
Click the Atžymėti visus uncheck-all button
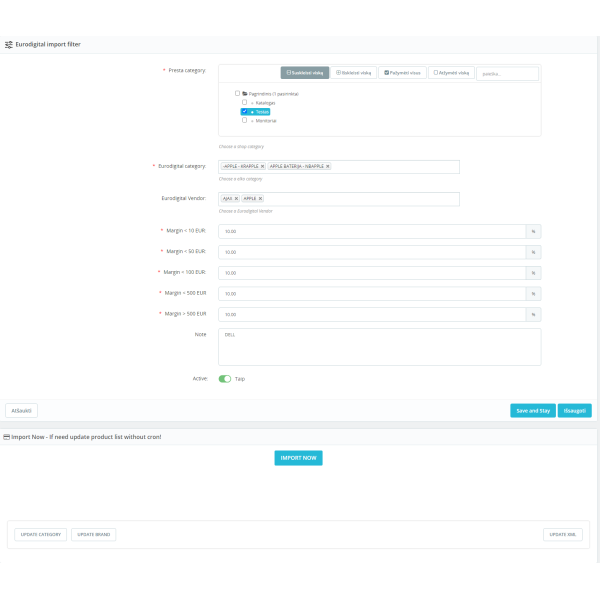pyautogui.click(x=451, y=73)
